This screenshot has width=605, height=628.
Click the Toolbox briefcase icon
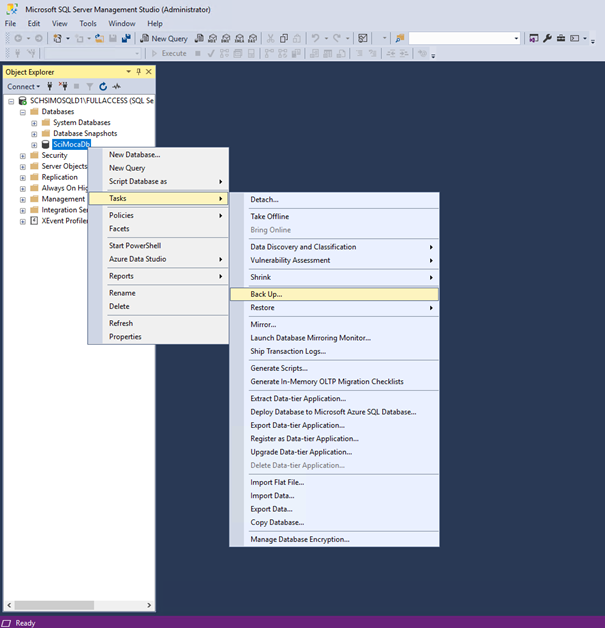click(561, 38)
